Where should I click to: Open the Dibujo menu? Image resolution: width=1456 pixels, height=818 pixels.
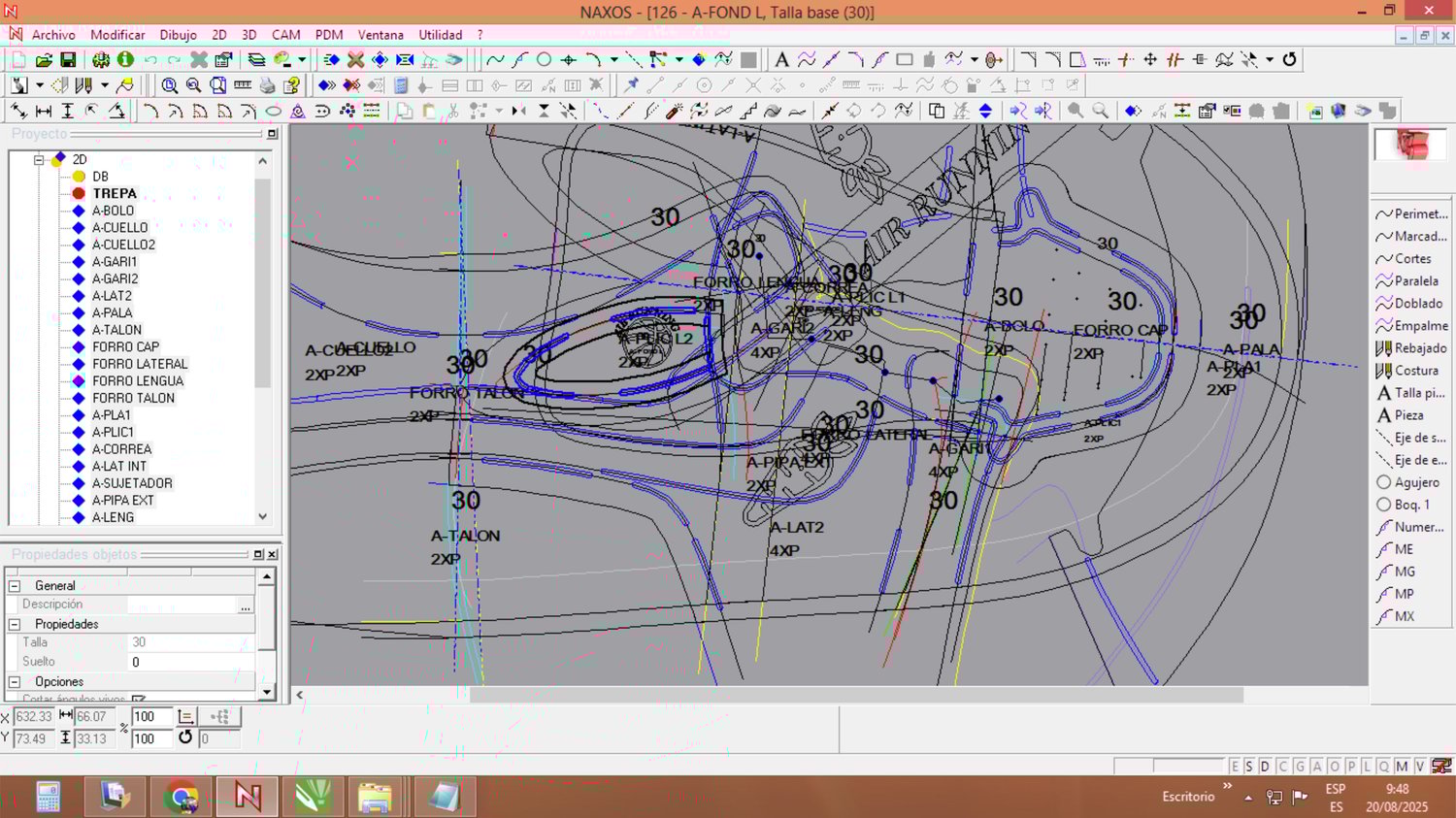pyautogui.click(x=178, y=35)
